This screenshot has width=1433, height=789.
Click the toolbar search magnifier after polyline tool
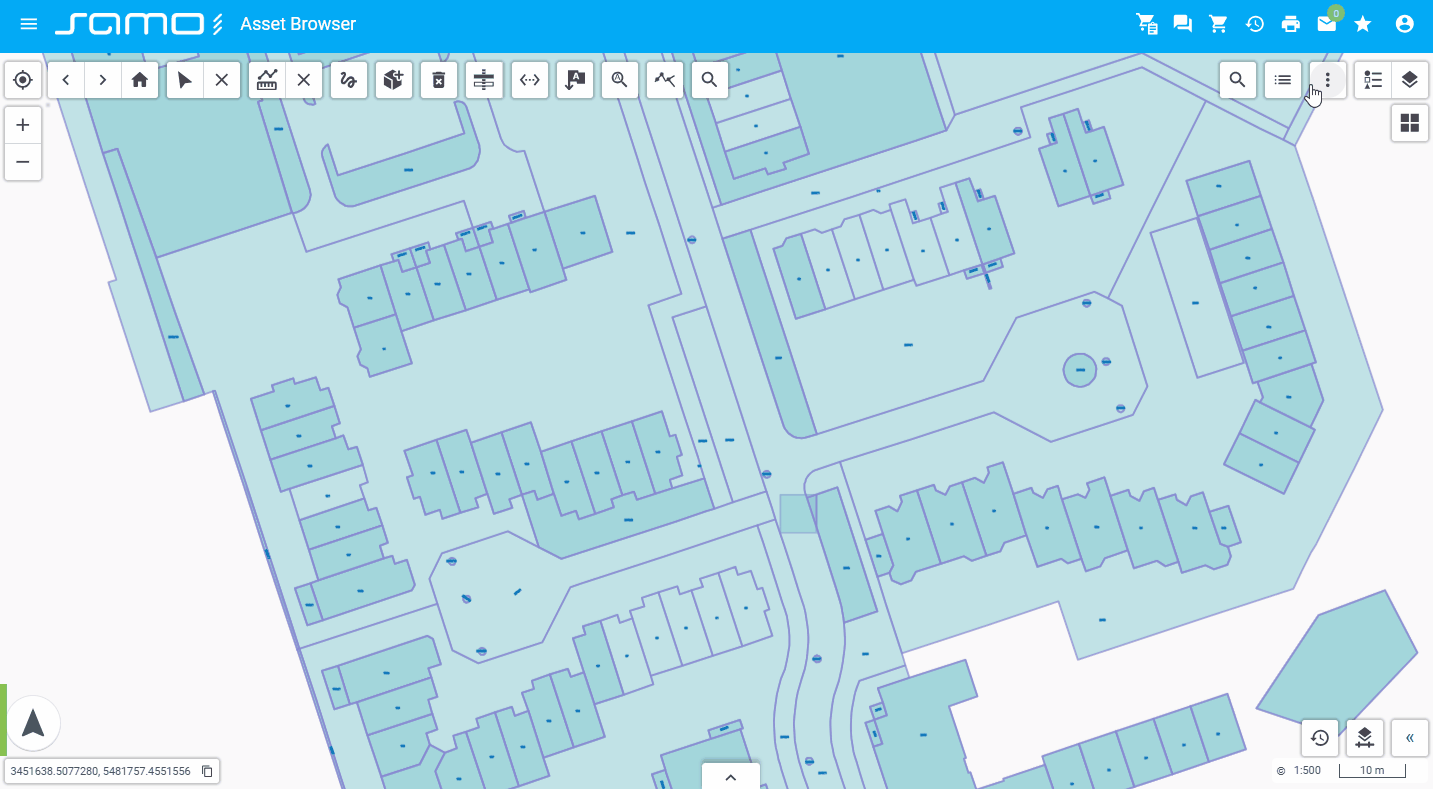tap(710, 80)
